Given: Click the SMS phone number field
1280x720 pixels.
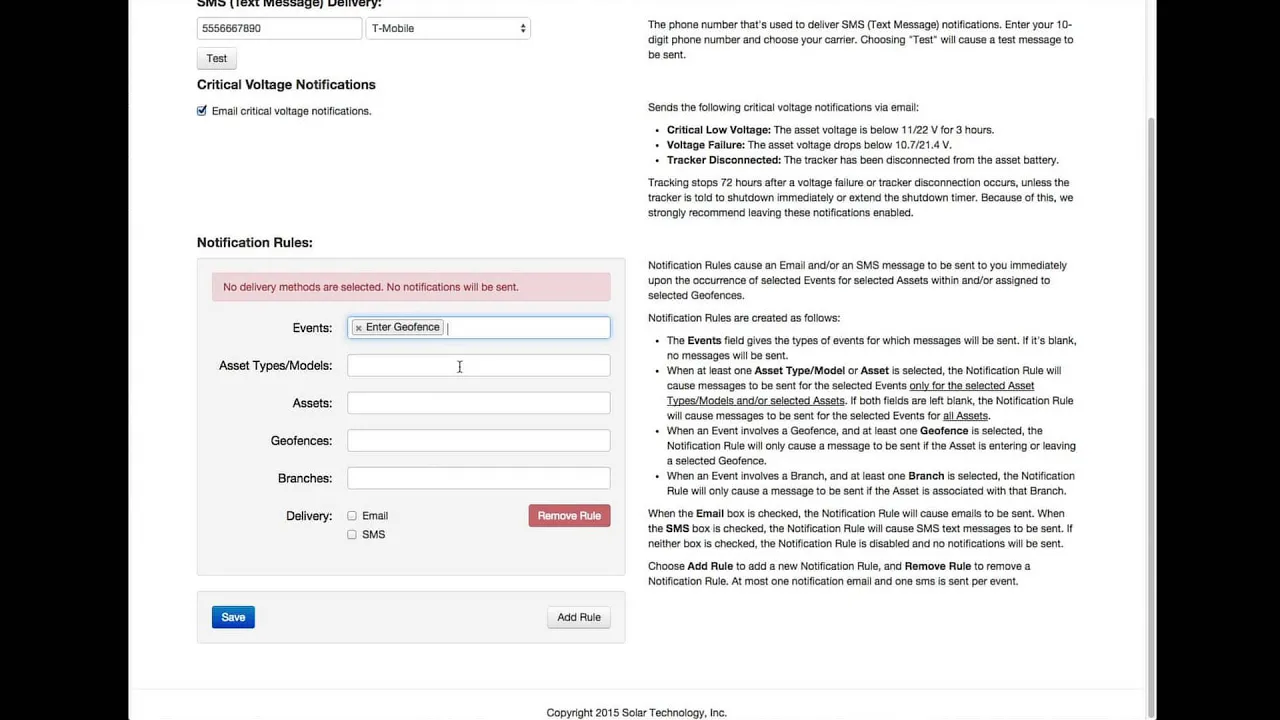Looking at the screenshot, I should click(279, 28).
